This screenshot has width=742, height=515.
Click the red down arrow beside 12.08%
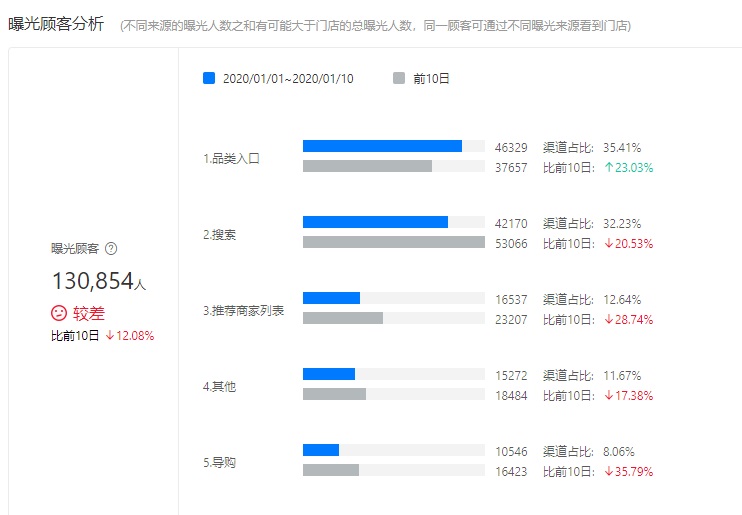pos(109,336)
